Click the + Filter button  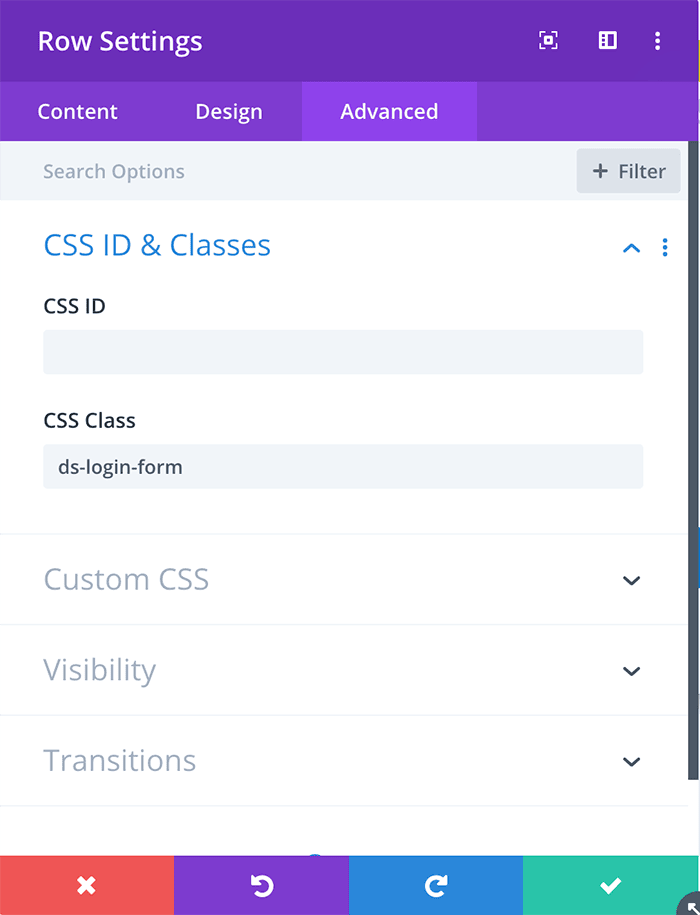click(628, 171)
